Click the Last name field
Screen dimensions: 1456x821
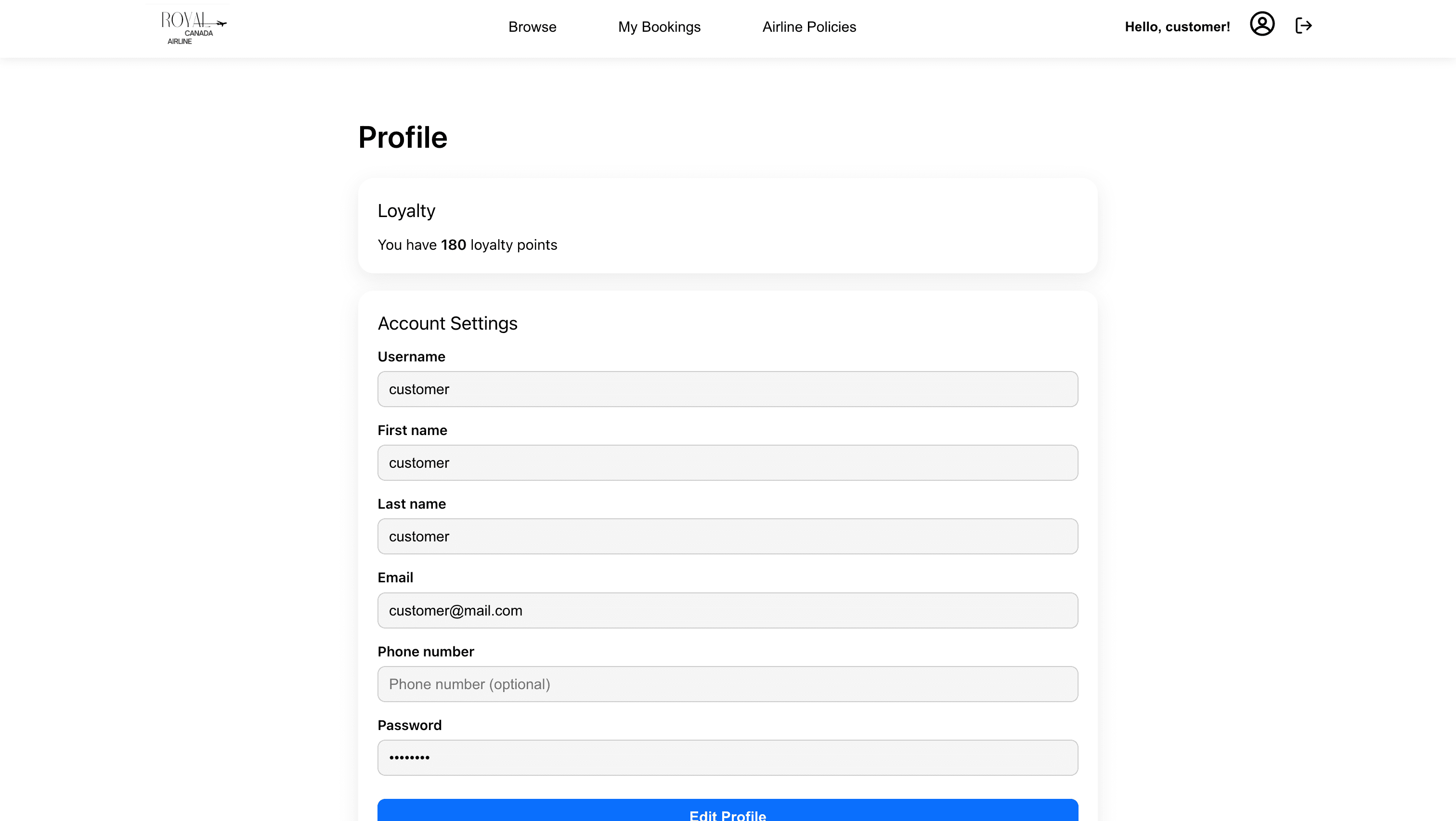(728, 536)
